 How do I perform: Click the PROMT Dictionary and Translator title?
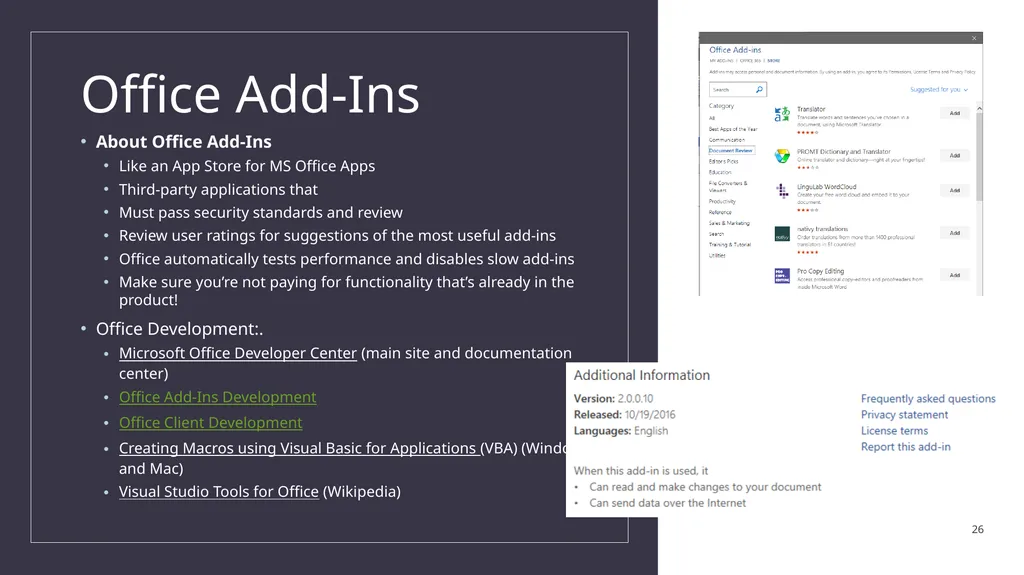(x=844, y=152)
